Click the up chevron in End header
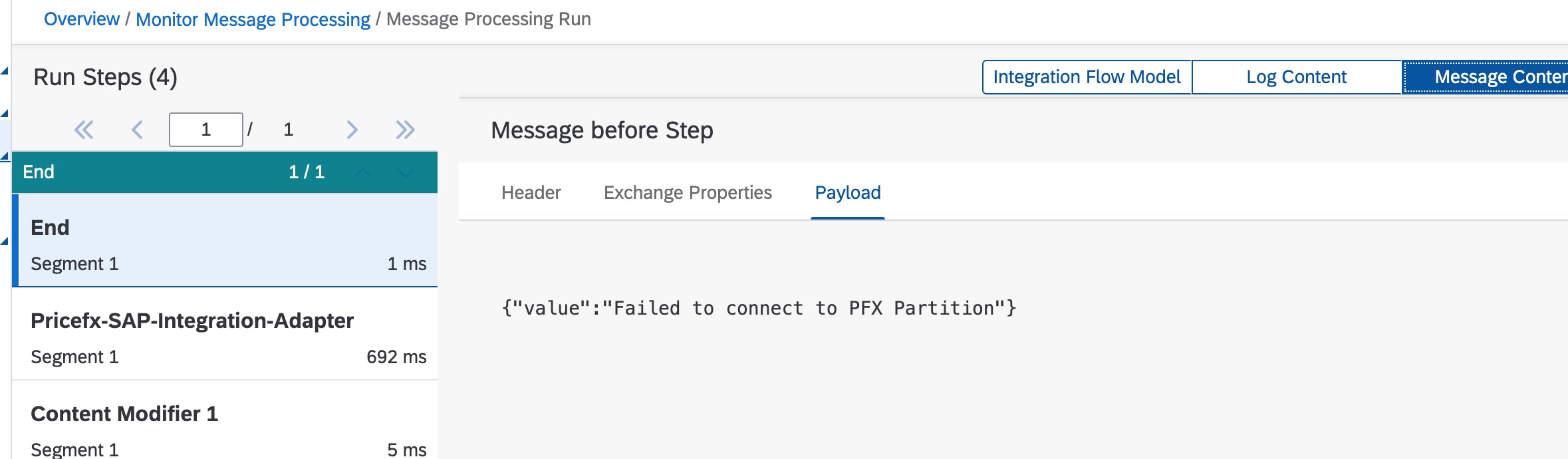The image size is (1568, 459). pyautogui.click(x=363, y=173)
